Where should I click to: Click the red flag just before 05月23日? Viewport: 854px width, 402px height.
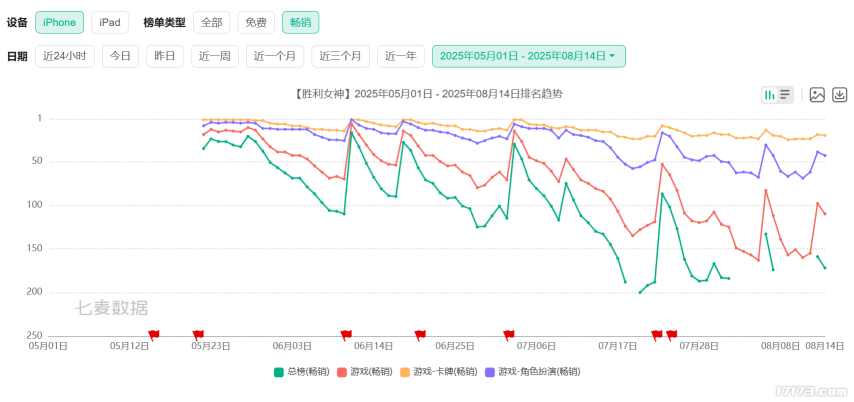coord(198,335)
